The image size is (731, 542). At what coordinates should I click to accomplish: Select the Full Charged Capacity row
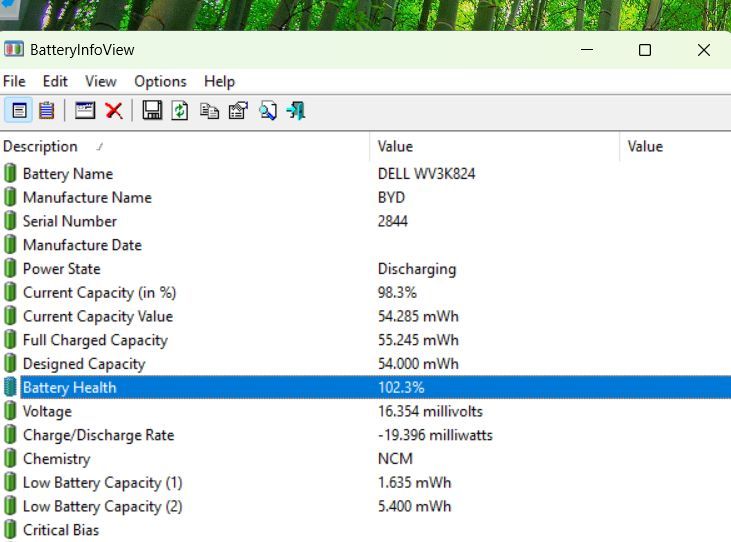click(95, 340)
